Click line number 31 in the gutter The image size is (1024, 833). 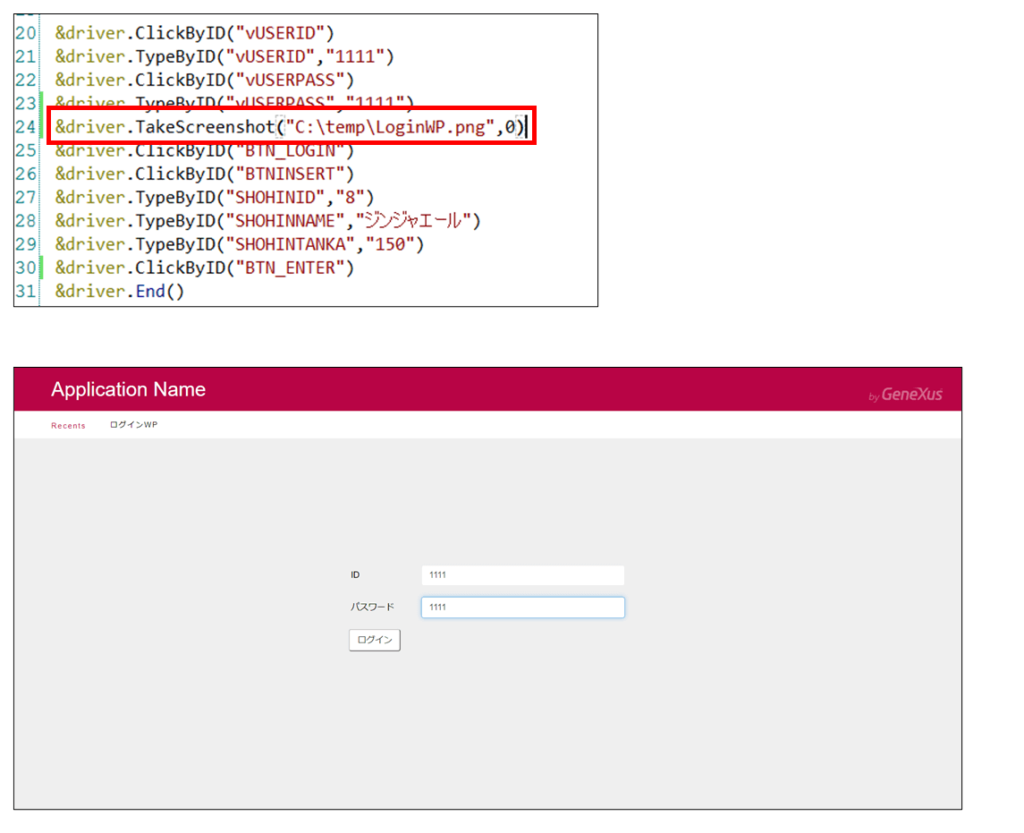click(x=25, y=291)
